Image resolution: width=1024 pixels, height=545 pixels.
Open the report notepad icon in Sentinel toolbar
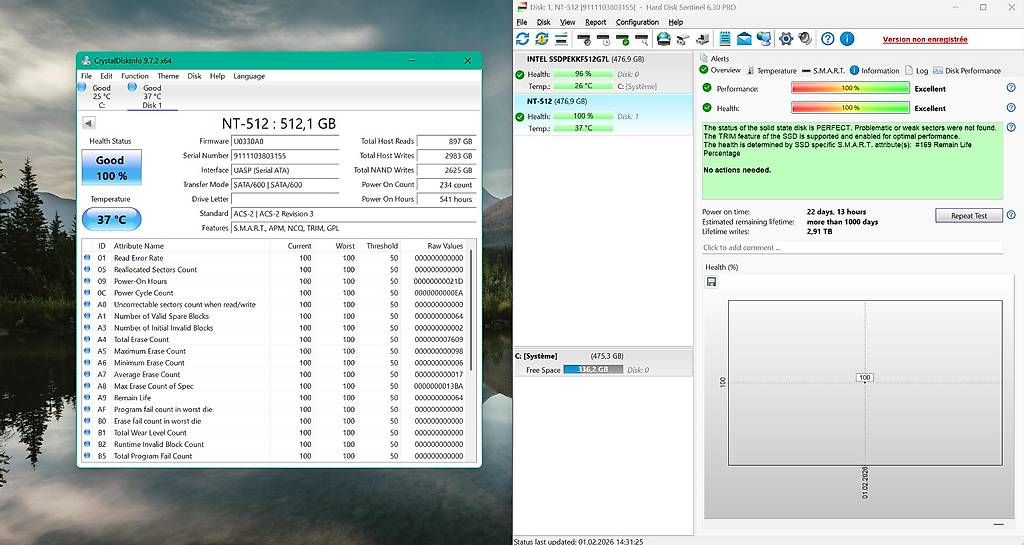725,39
